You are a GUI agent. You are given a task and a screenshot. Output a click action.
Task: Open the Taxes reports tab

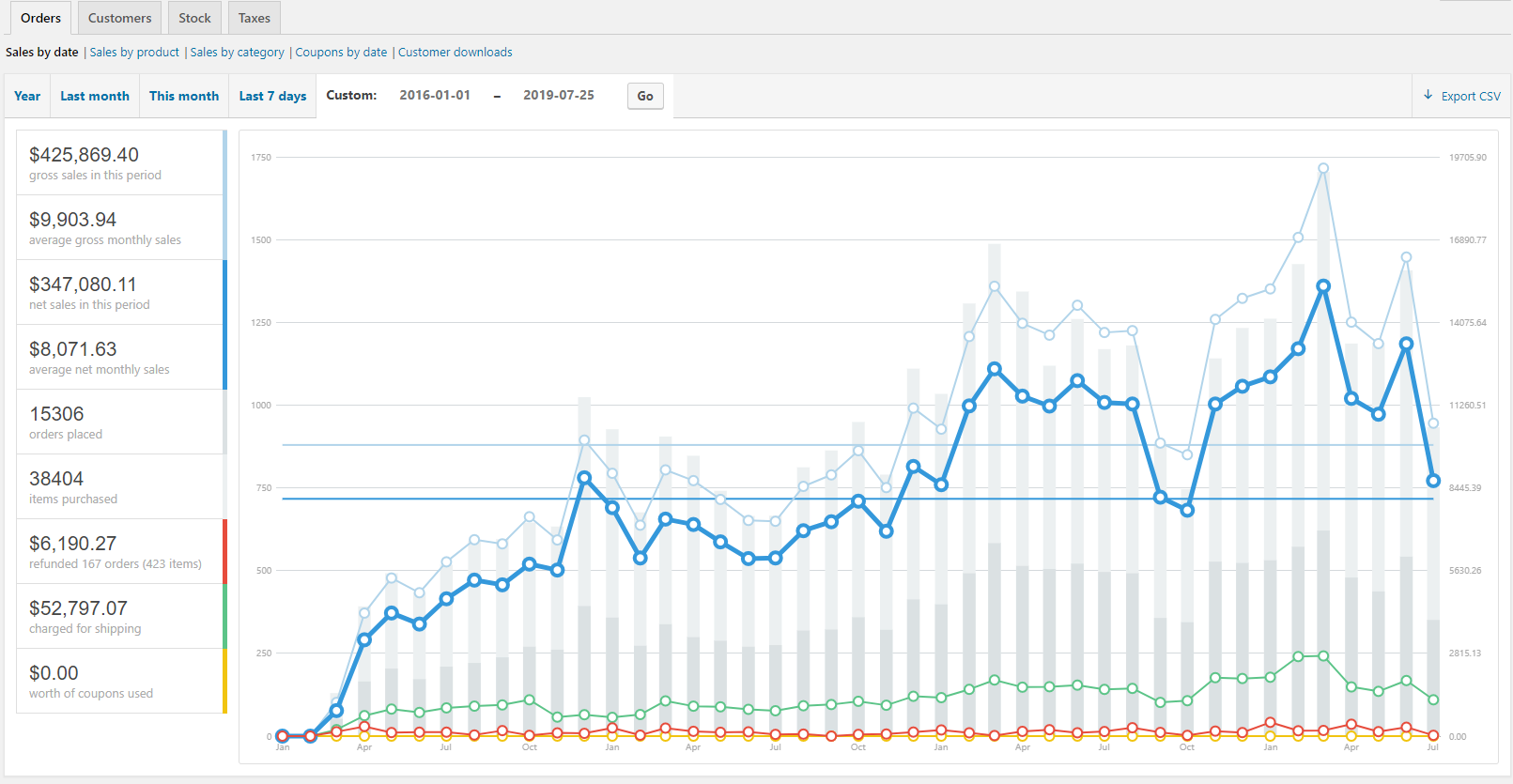(x=254, y=18)
